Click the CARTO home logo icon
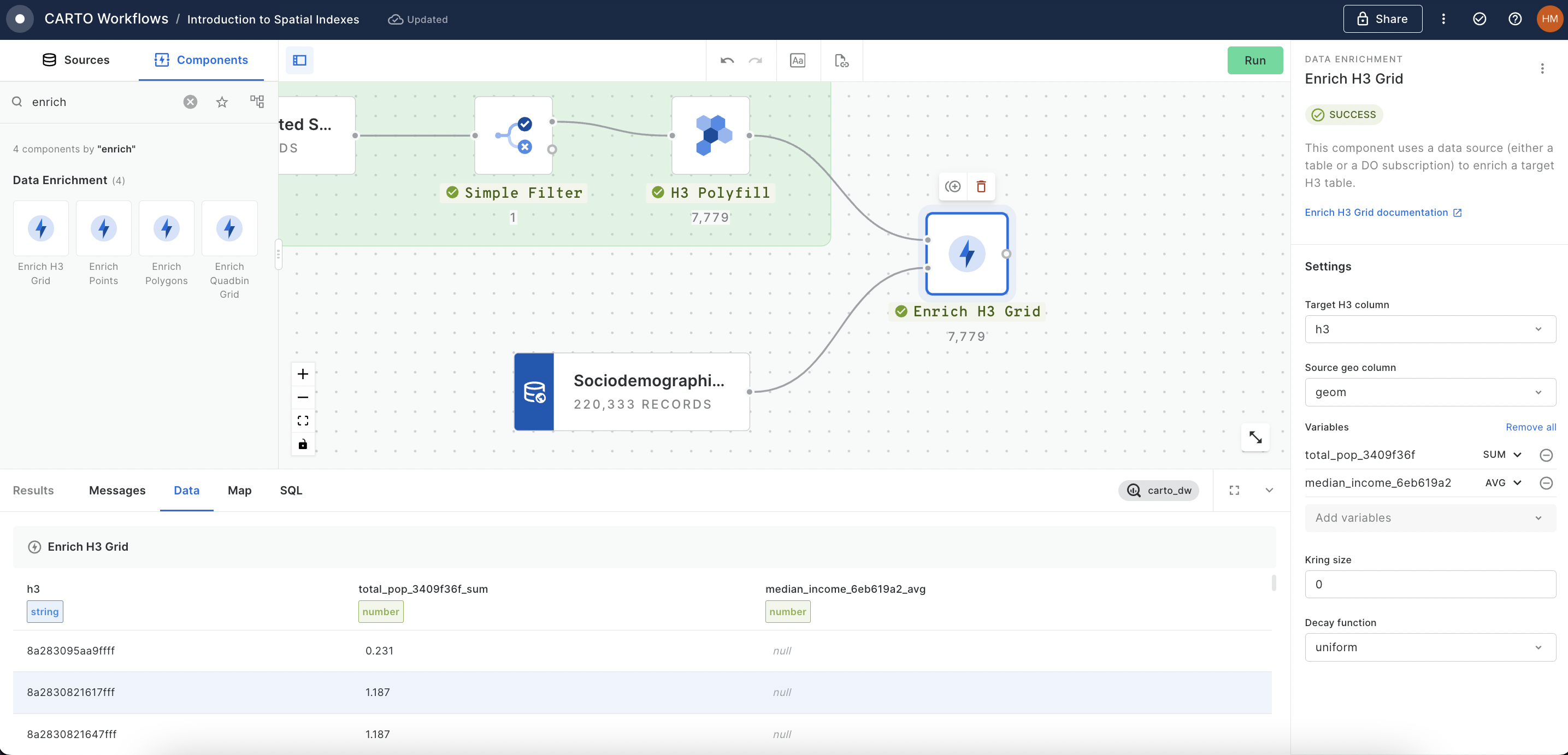This screenshot has height=755, width=1568. pos(20,19)
